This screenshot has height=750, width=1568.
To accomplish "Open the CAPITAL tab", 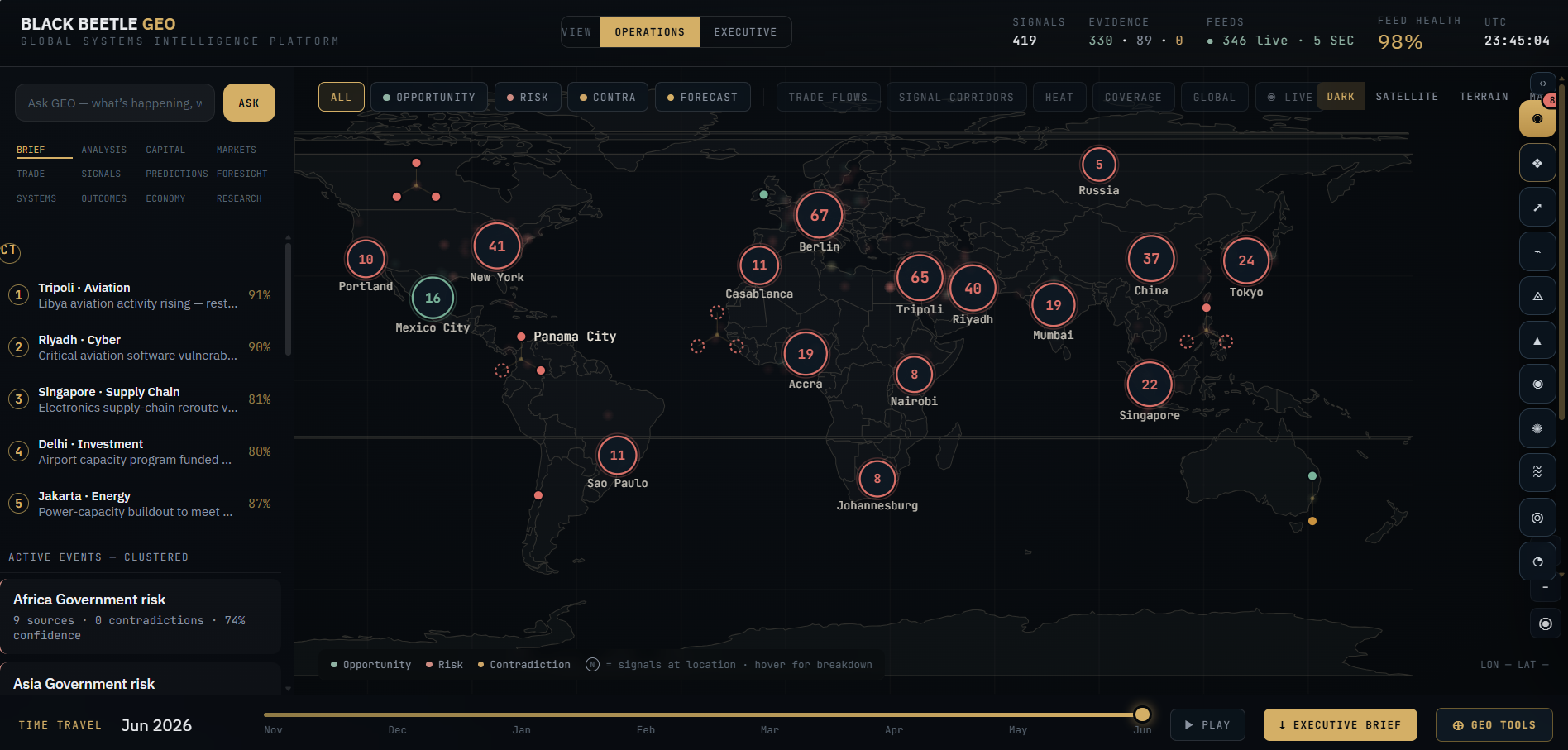I will point(165,150).
